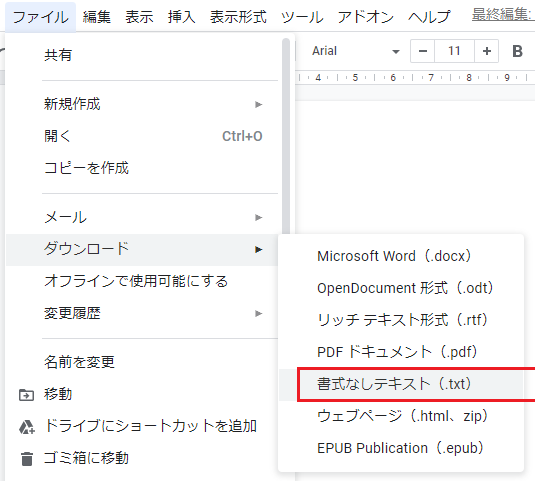Open the Arial font dropdown

[x=355, y=51]
